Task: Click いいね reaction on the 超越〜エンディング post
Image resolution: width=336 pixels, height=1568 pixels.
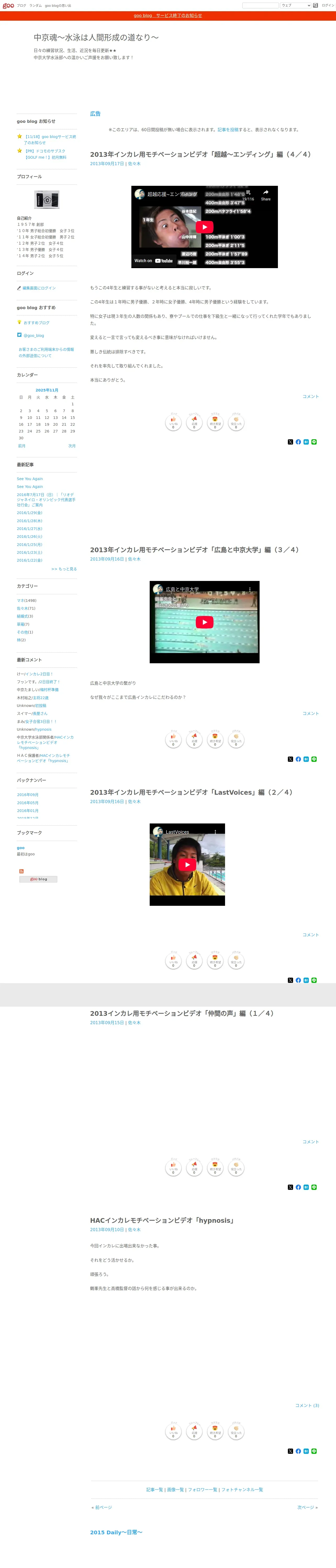Action: pos(173,422)
